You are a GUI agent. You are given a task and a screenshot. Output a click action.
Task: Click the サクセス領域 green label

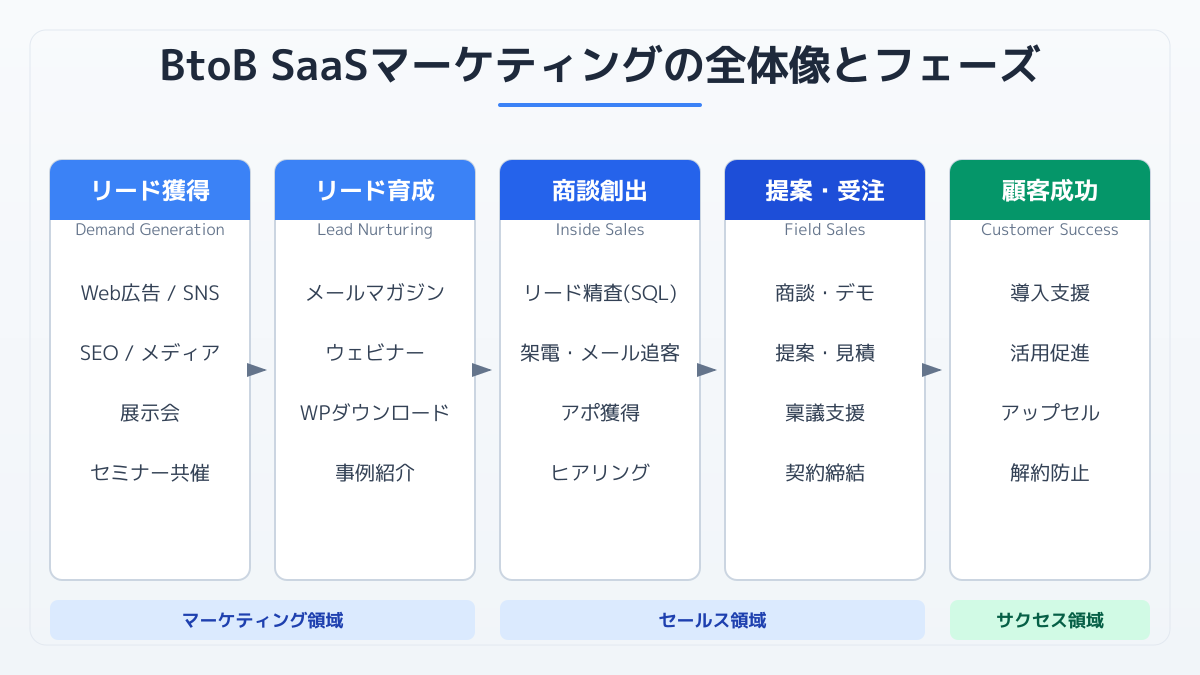(1050, 620)
